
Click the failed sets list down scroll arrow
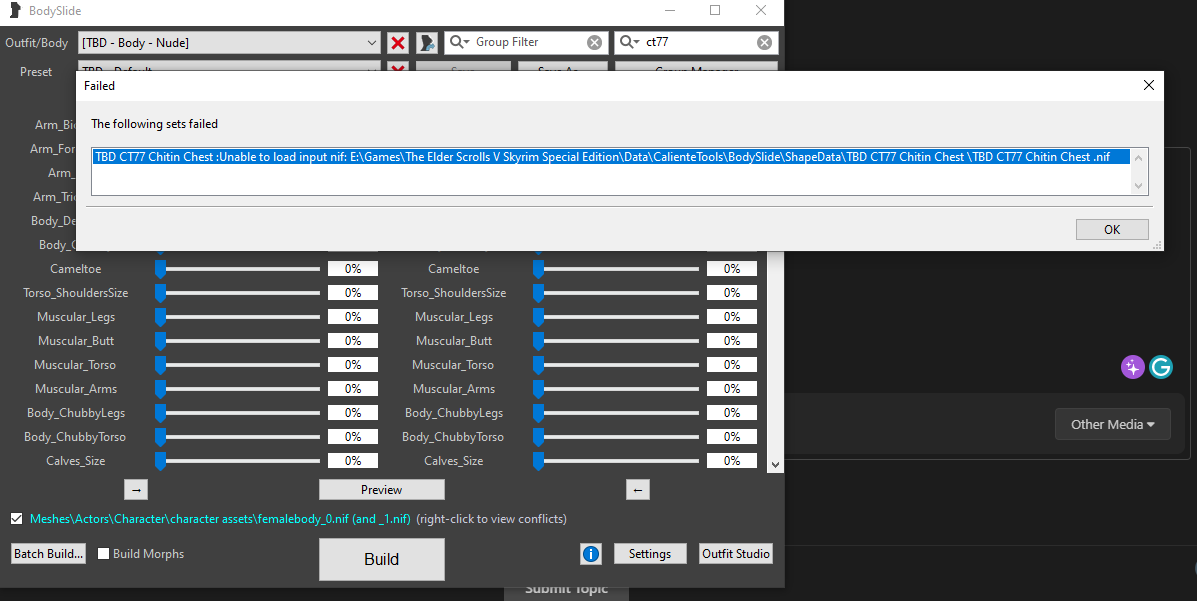[x=1138, y=186]
